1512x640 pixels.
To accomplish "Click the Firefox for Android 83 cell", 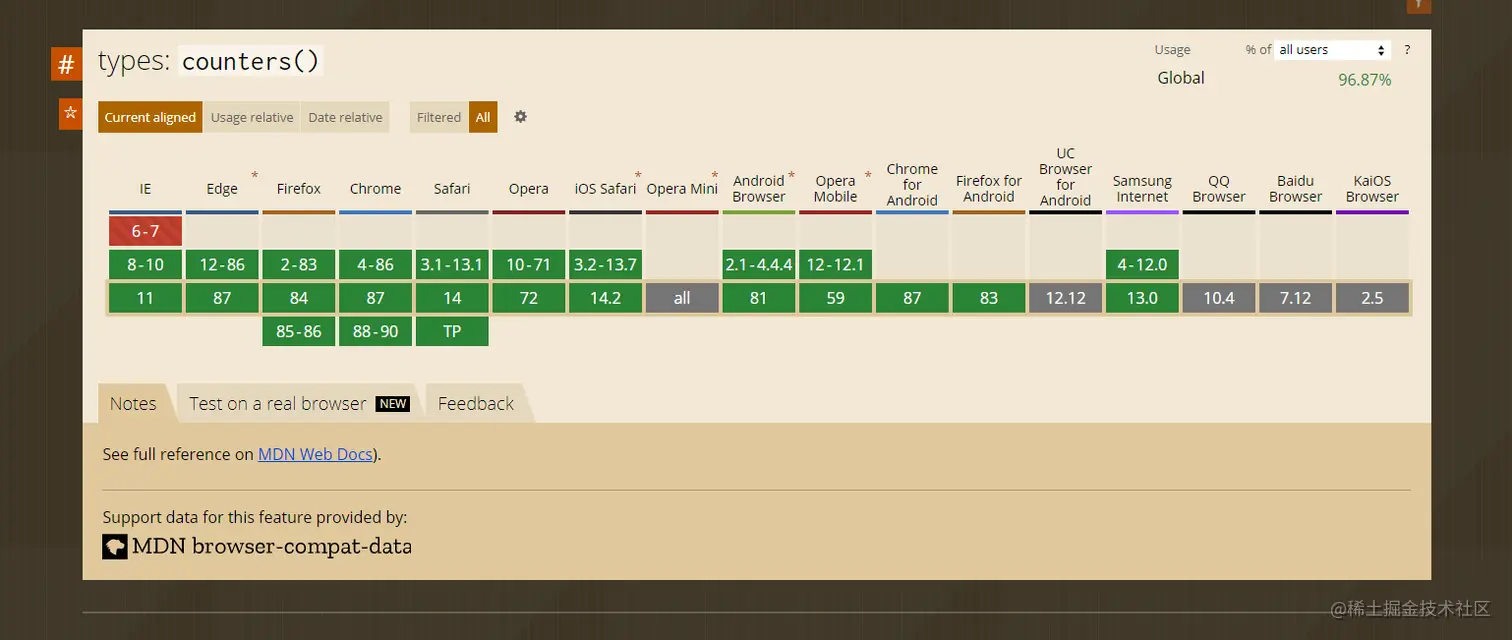I will pyautogui.click(x=989, y=298).
